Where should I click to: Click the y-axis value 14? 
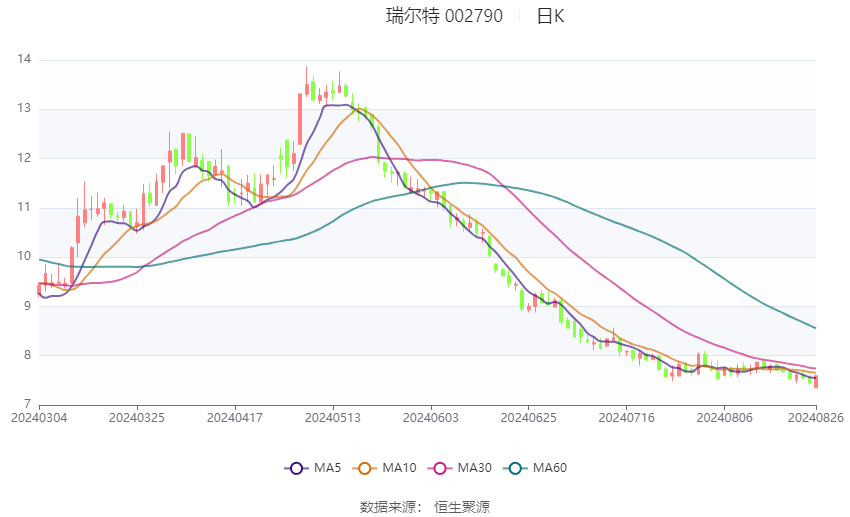point(24,59)
